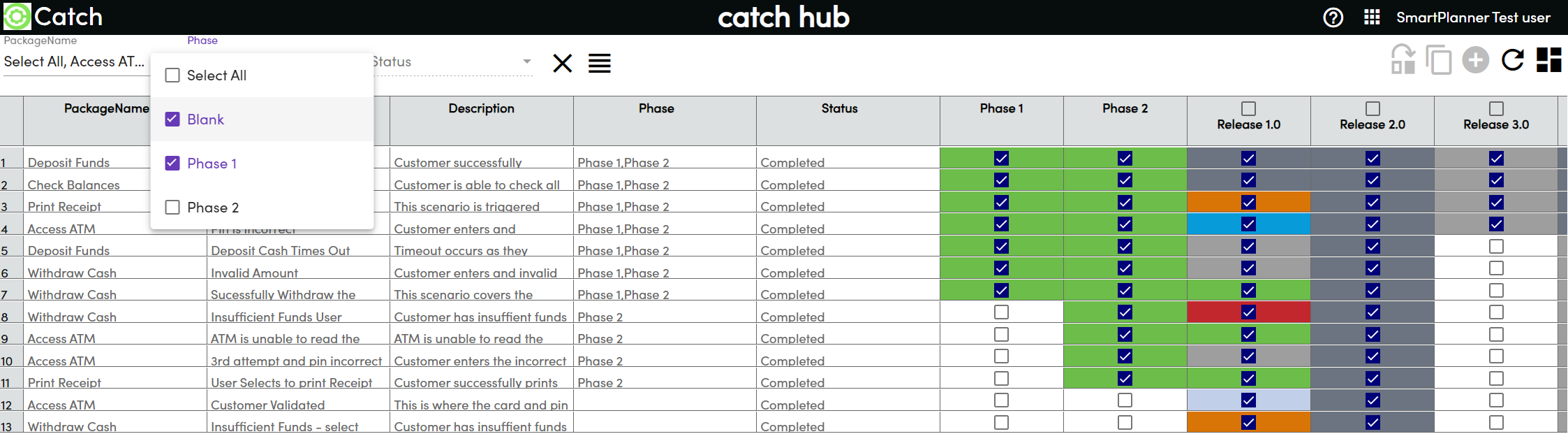This screenshot has width=1568, height=434.
Task: Click the dashboard layout tiles icon
Action: [x=1548, y=60]
